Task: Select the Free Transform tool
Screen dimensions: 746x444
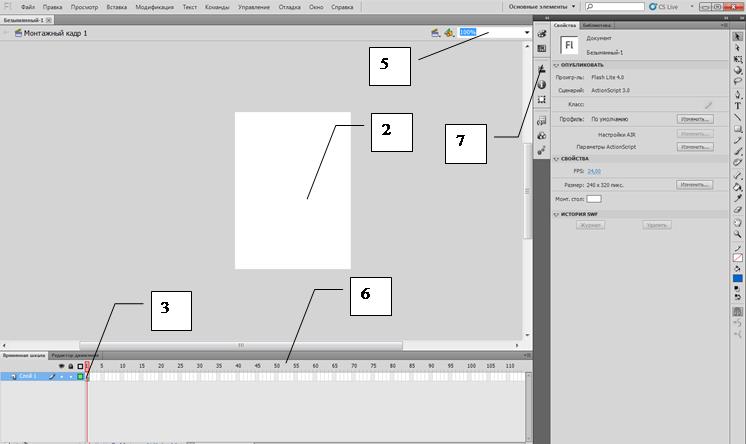Action: tap(737, 59)
